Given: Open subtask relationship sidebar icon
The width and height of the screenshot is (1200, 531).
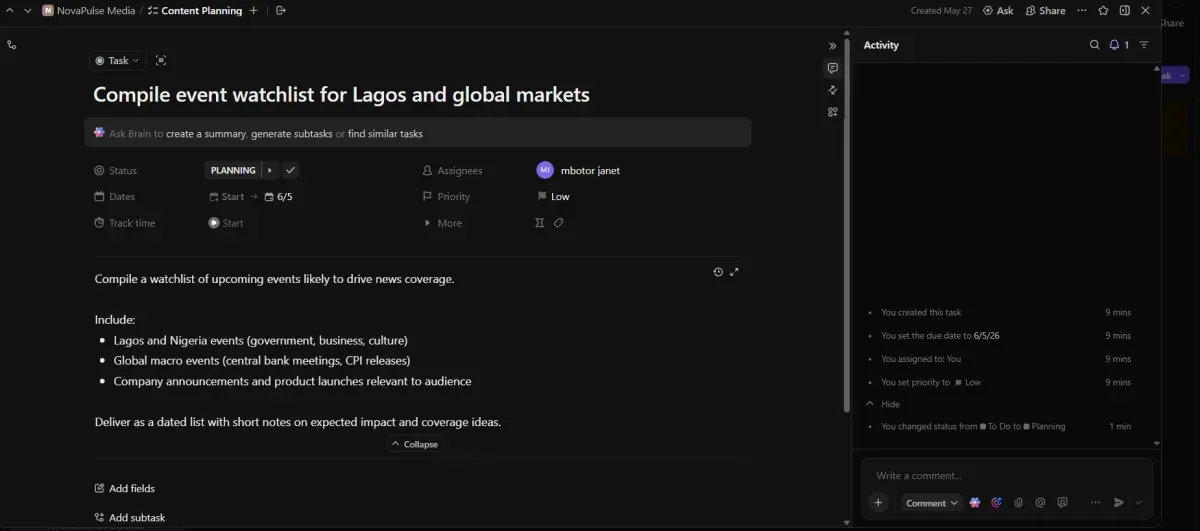Looking at the screenshot, I should [x=12, y=45].
